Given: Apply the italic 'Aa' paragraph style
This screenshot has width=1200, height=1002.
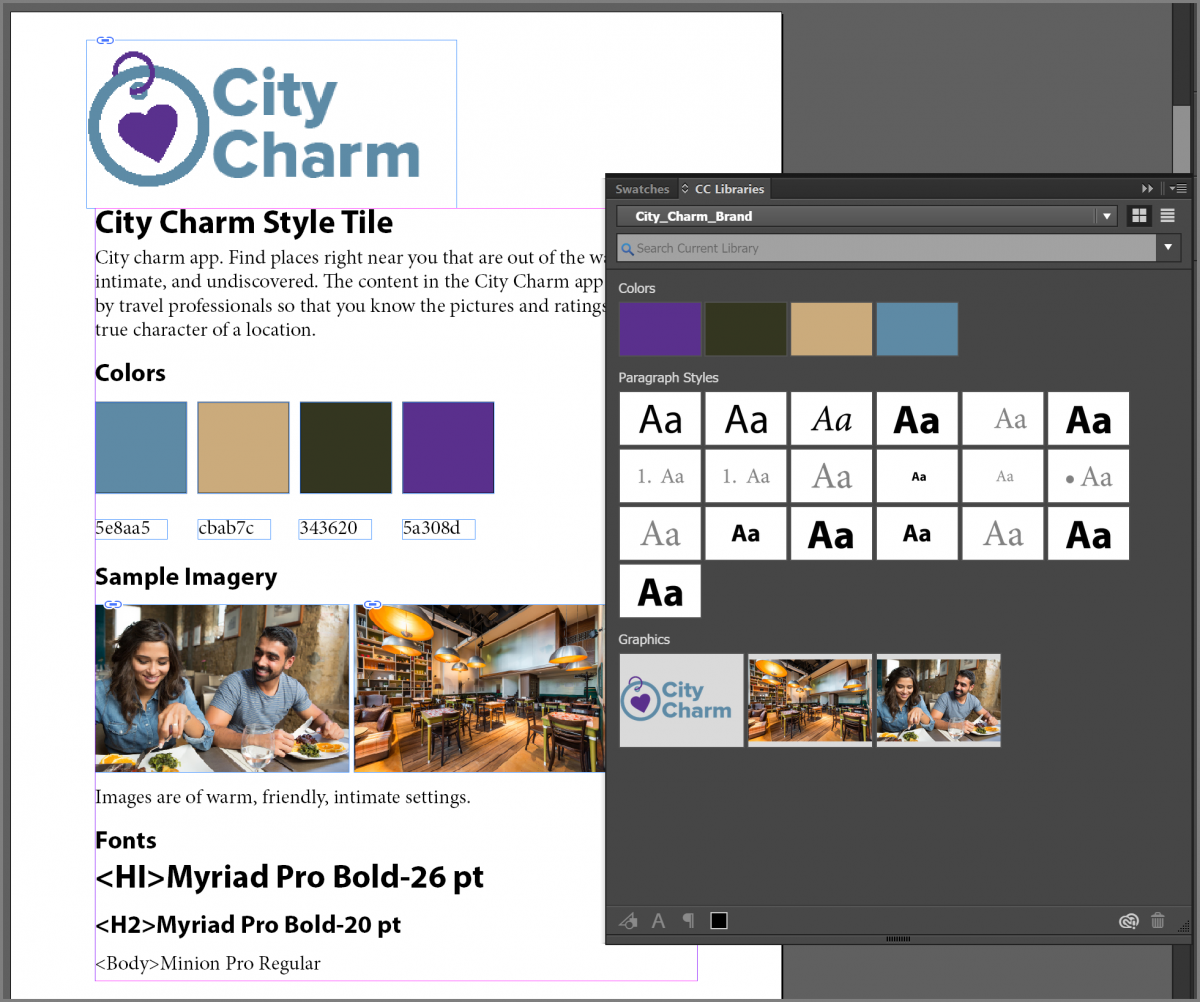Looking at the screenshot, I should point(832,419).
